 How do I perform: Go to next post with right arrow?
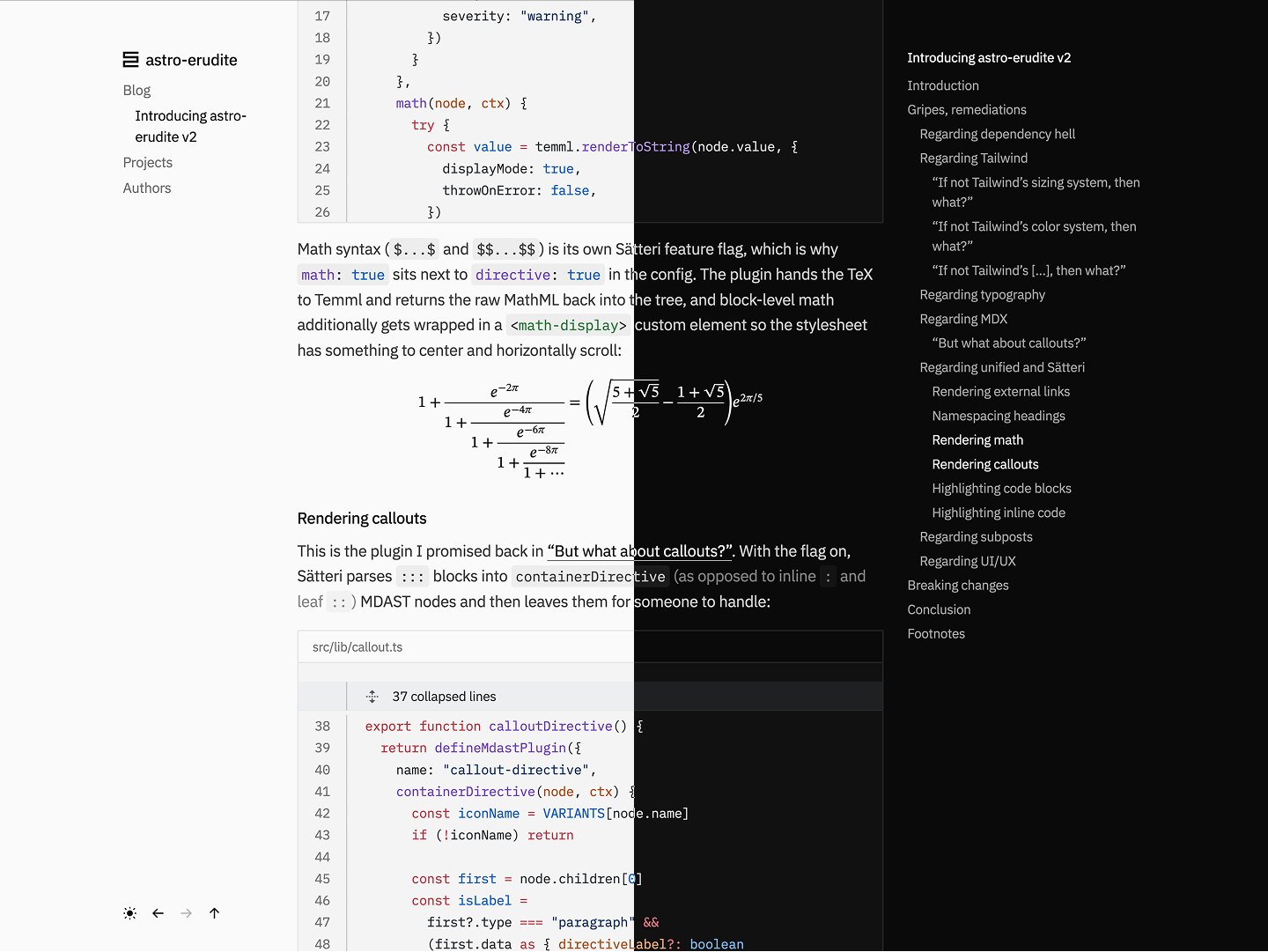187,913
